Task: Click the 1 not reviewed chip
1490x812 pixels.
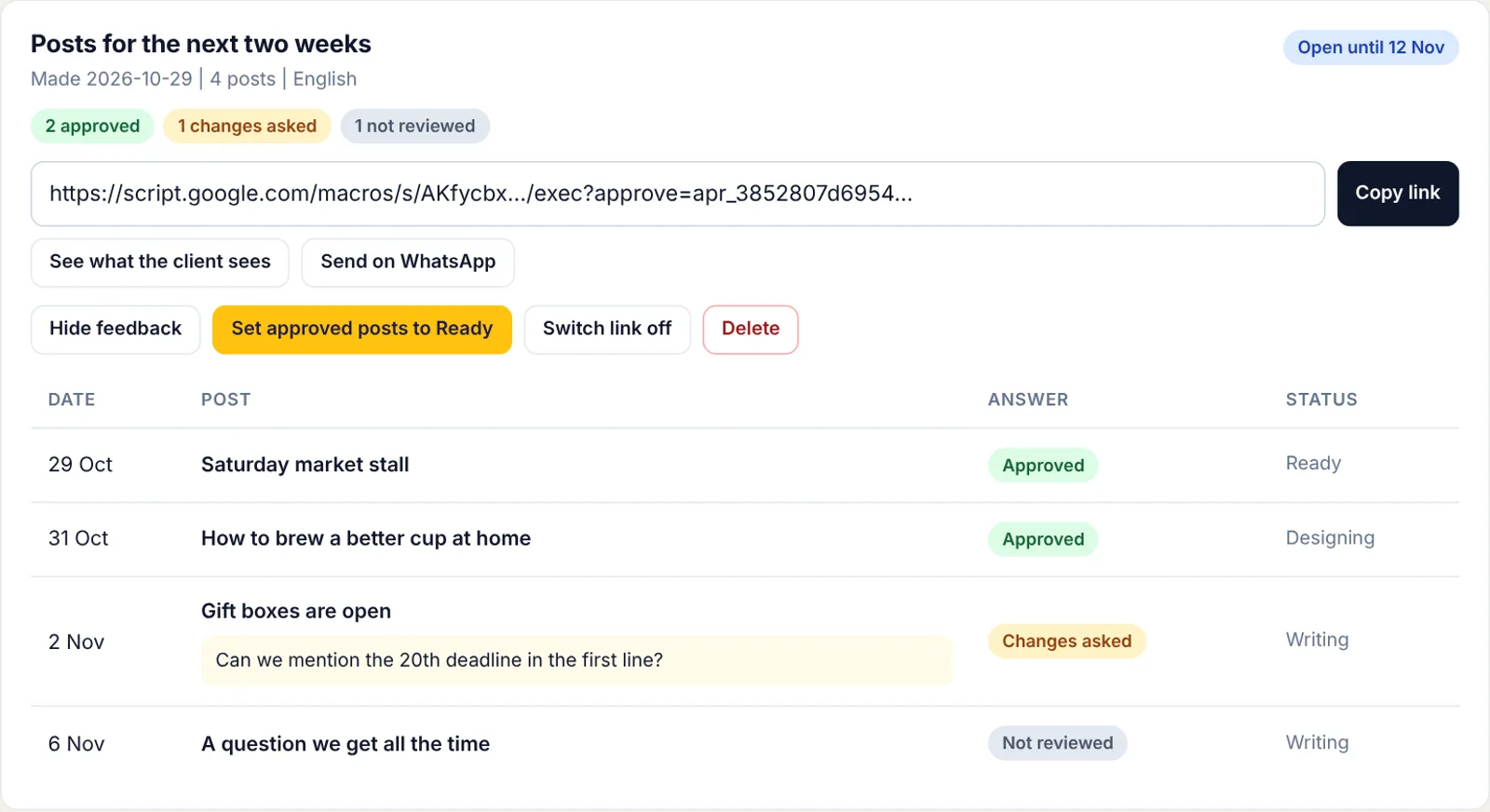Action: [x=414, y=126]
